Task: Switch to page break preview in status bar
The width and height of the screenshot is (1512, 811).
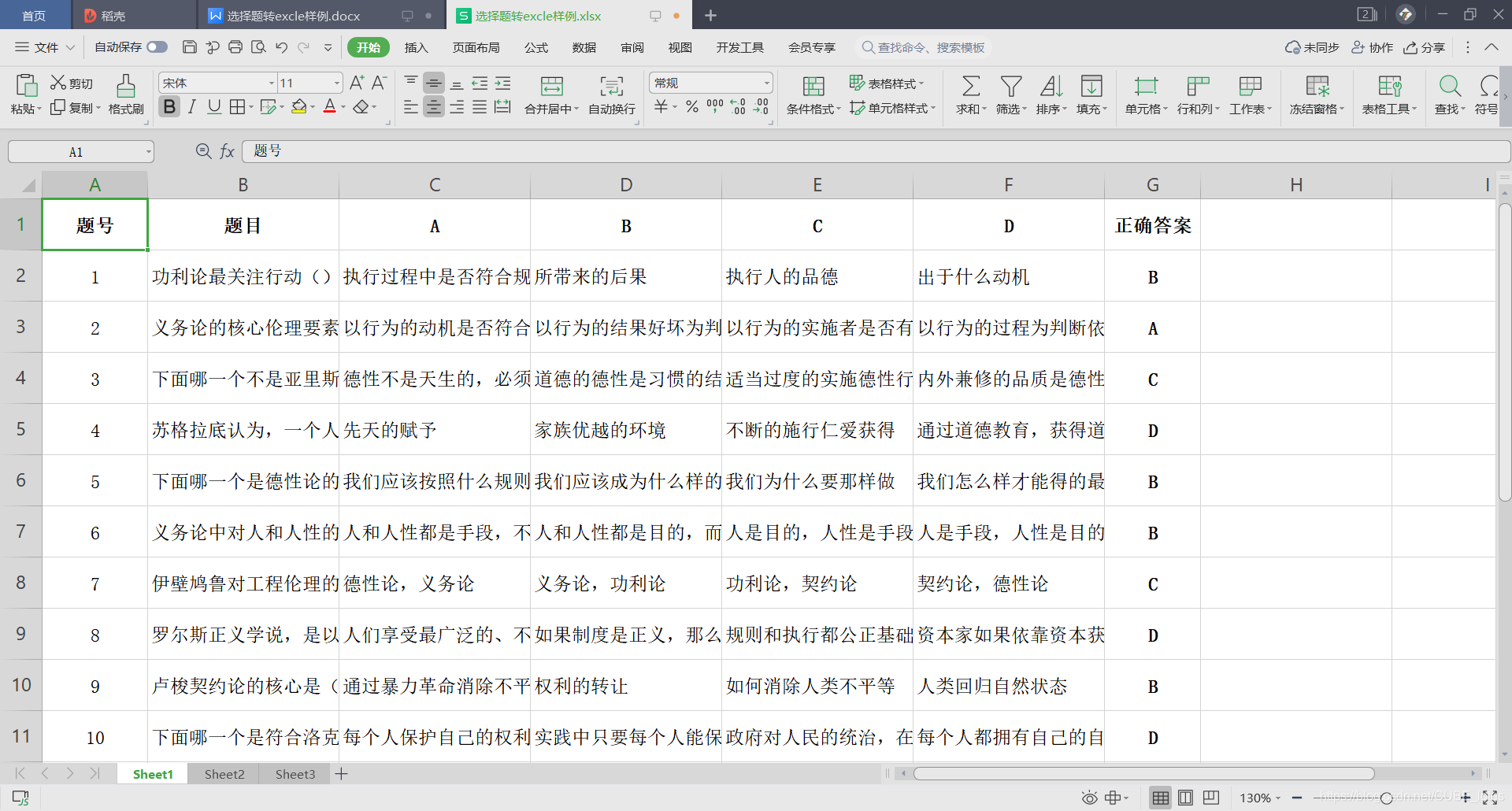Action: click(x=1211, y=798)
